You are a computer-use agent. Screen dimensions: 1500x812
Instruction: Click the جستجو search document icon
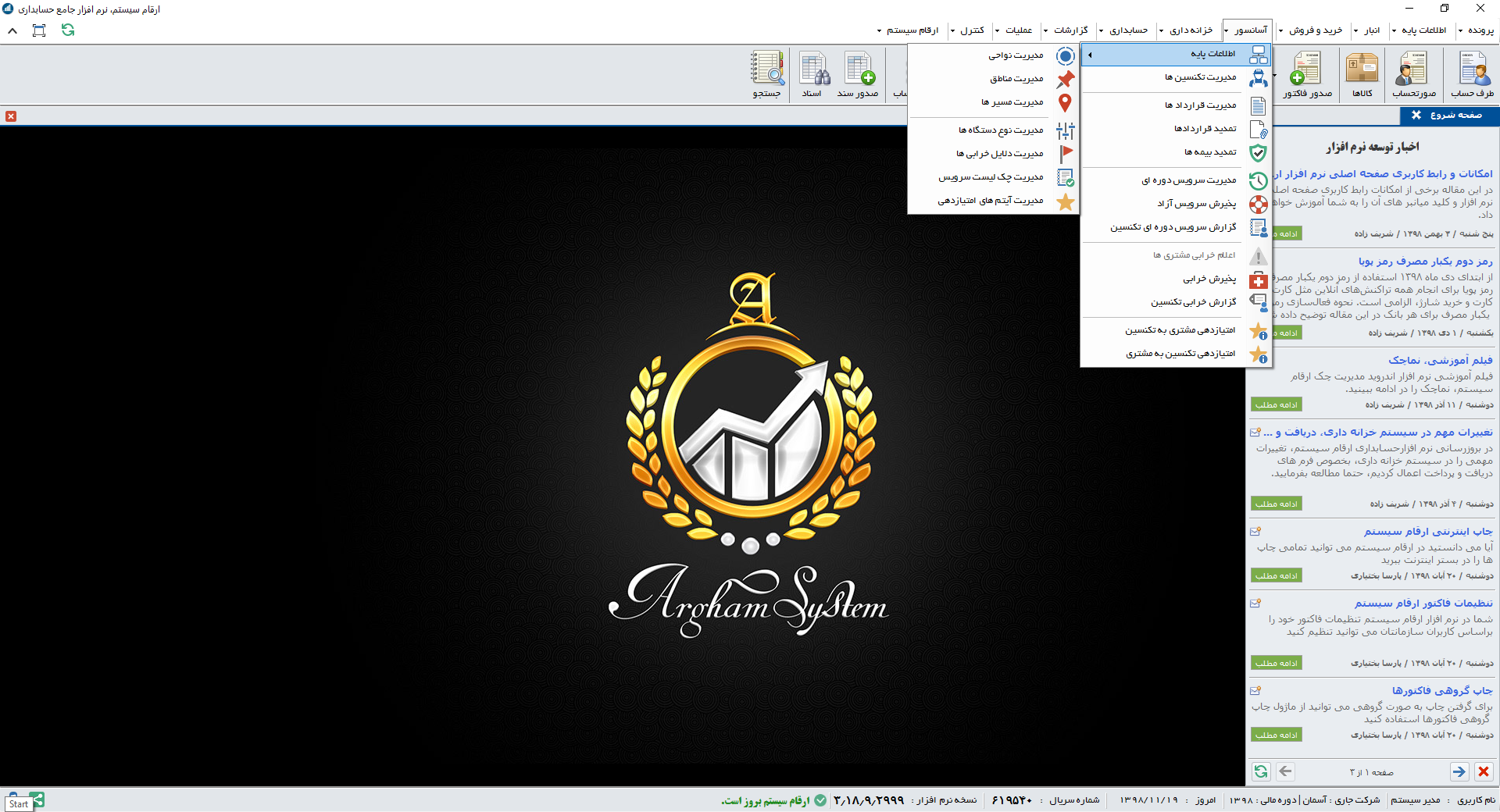(766, 75)
